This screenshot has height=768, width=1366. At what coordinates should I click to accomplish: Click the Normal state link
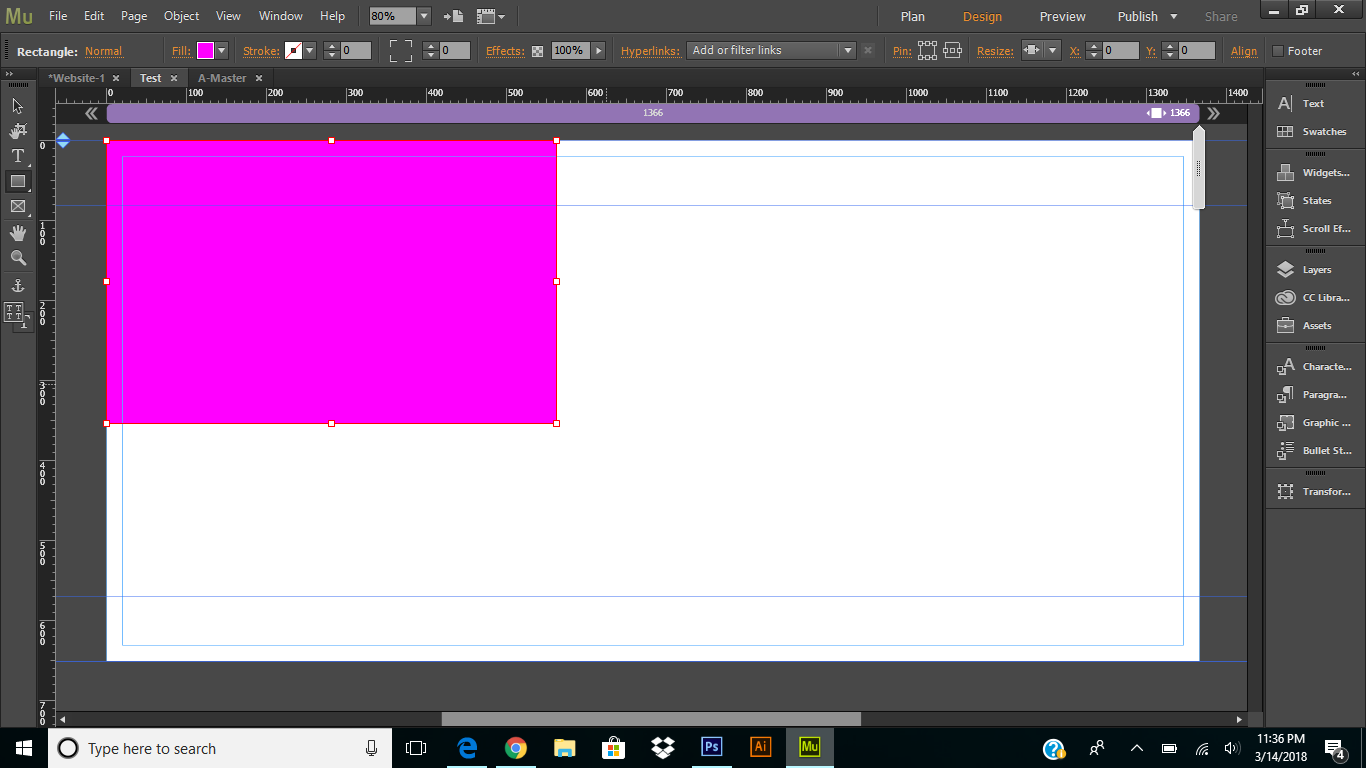click(103, 51)
